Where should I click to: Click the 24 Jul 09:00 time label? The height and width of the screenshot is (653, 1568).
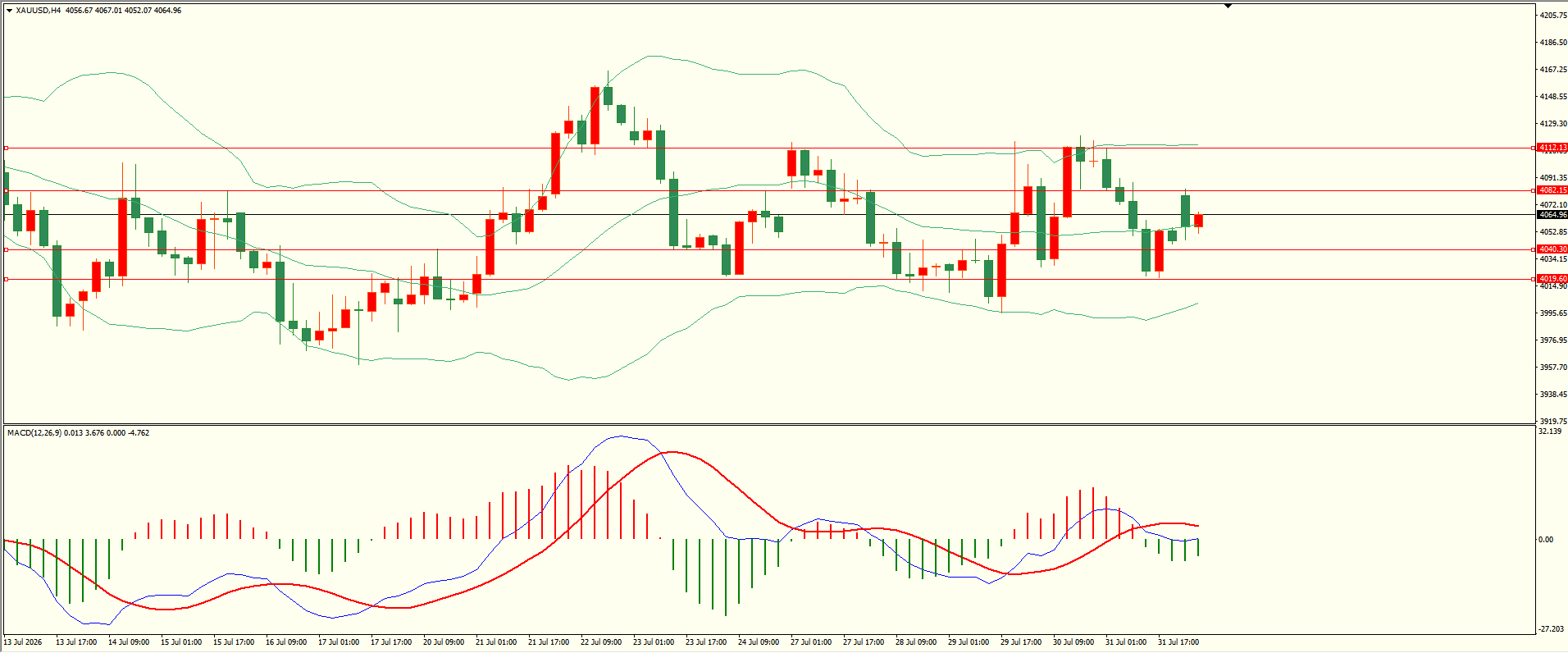pyautogui.click(x=759, y=642)
